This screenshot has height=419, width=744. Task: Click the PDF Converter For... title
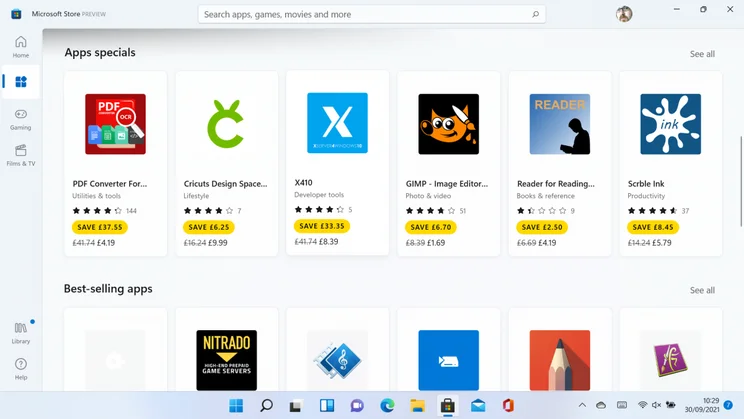tap(110, 184)
